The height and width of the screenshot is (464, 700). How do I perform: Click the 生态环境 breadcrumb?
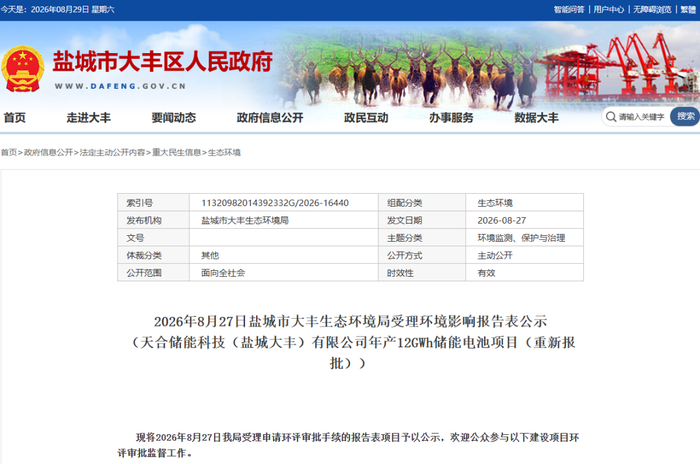pyautogui.click(x=224, y=152)
